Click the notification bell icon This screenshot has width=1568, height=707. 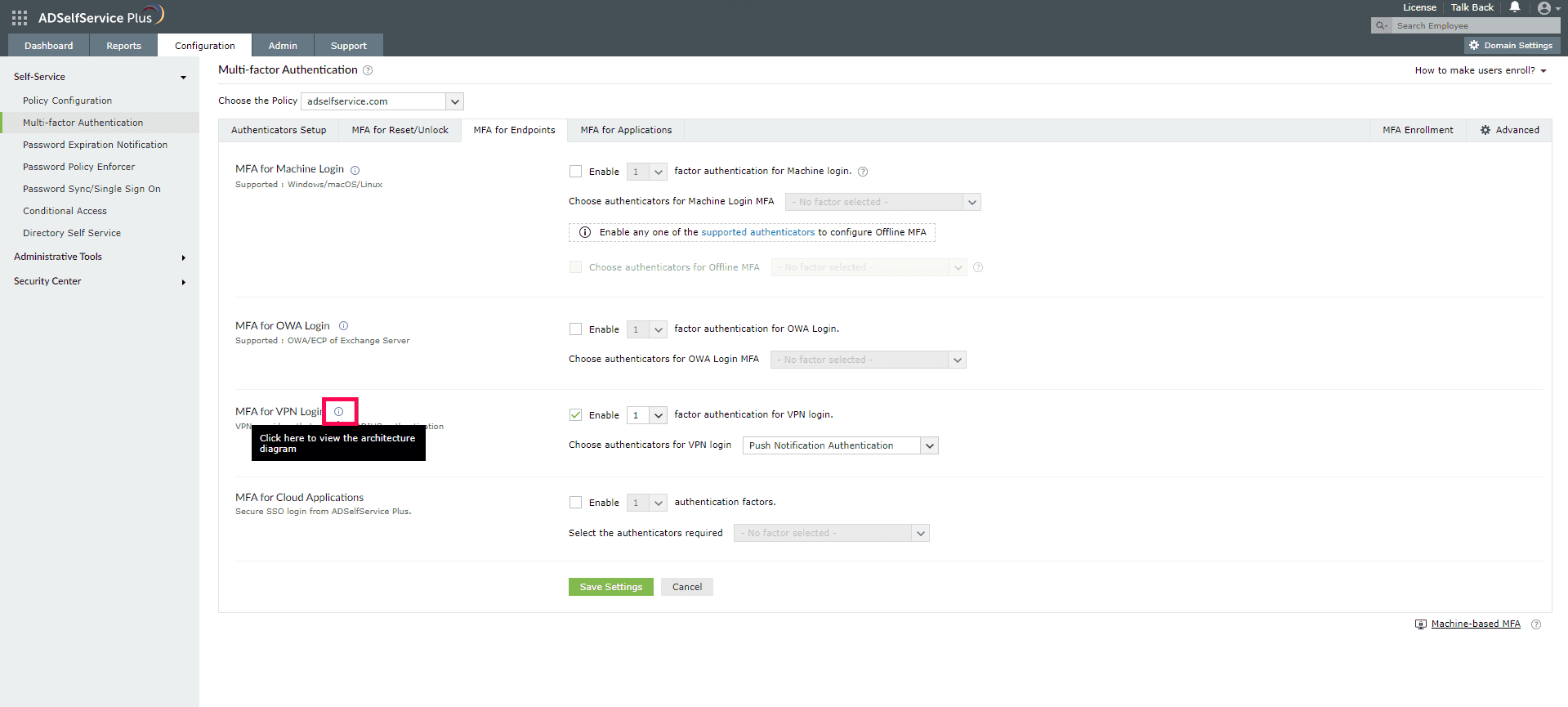[1515, 7]
